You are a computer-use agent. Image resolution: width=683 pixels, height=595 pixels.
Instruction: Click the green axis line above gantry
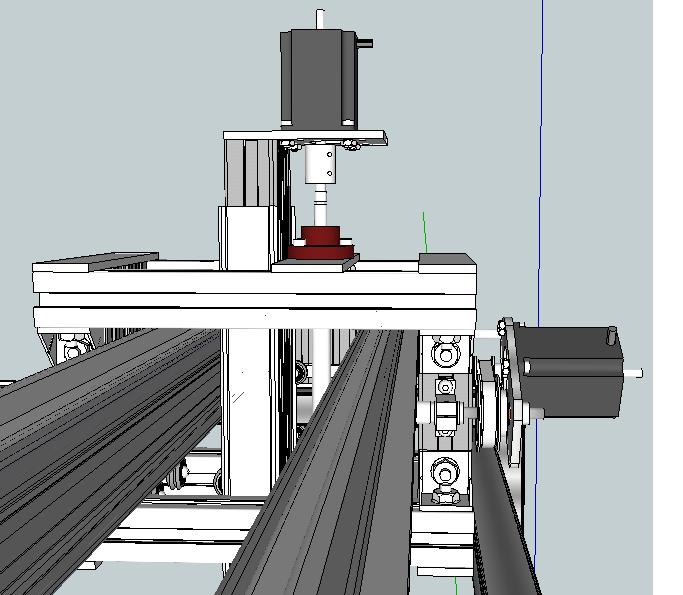425,233
